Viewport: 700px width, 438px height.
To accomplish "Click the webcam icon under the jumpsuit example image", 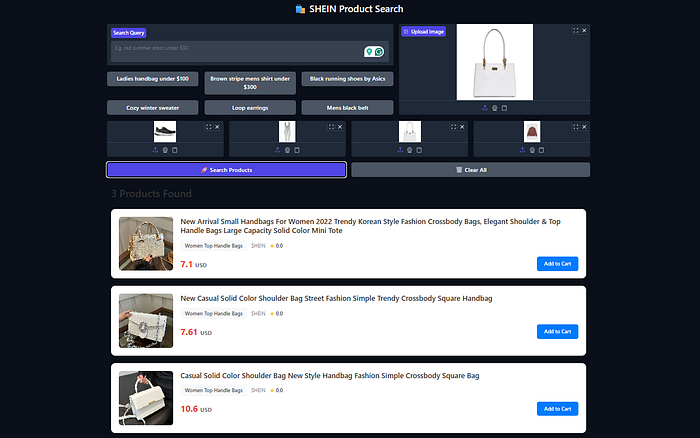I will pos(288,150).
